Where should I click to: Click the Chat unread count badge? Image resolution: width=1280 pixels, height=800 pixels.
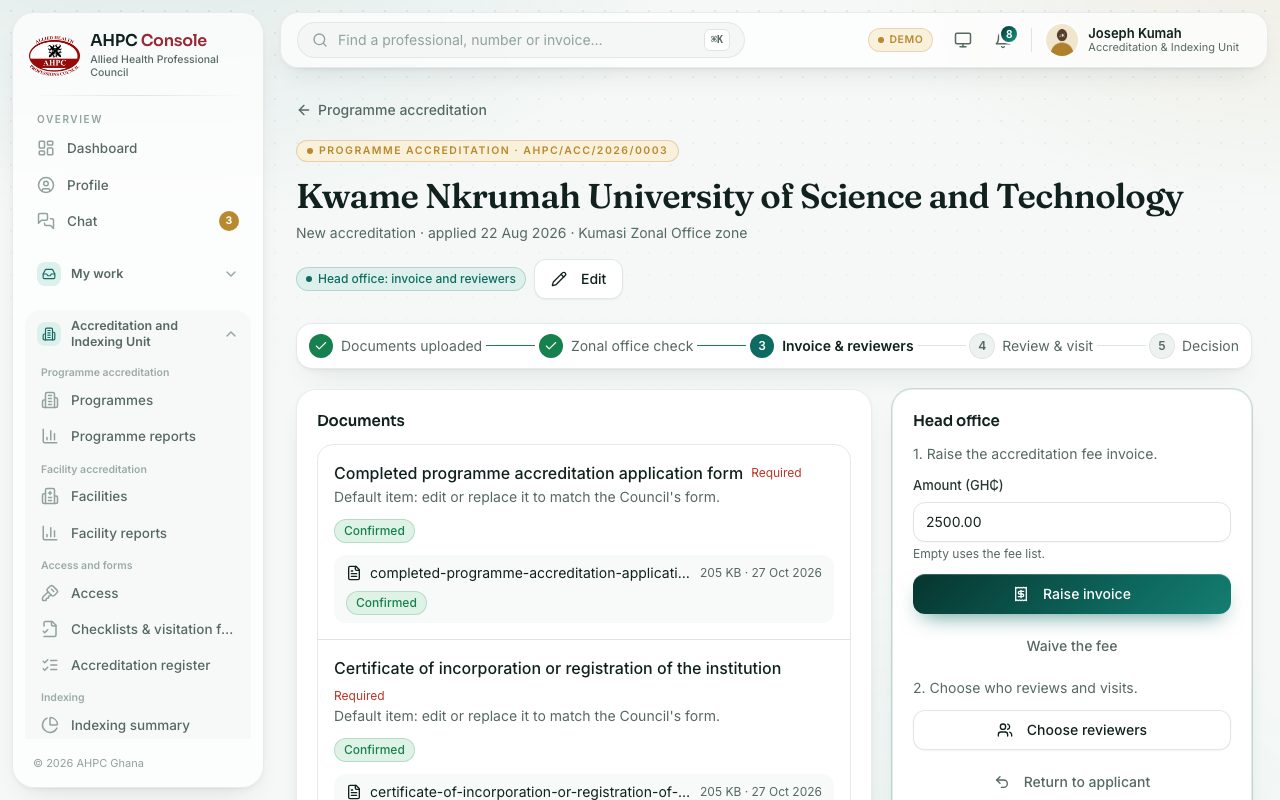[229, 221]
